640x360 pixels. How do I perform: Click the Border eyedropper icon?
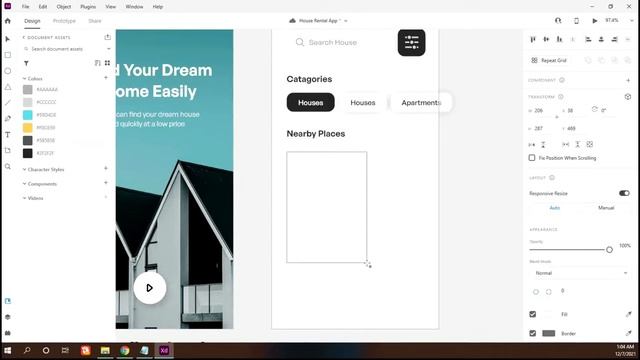(628, 333)
